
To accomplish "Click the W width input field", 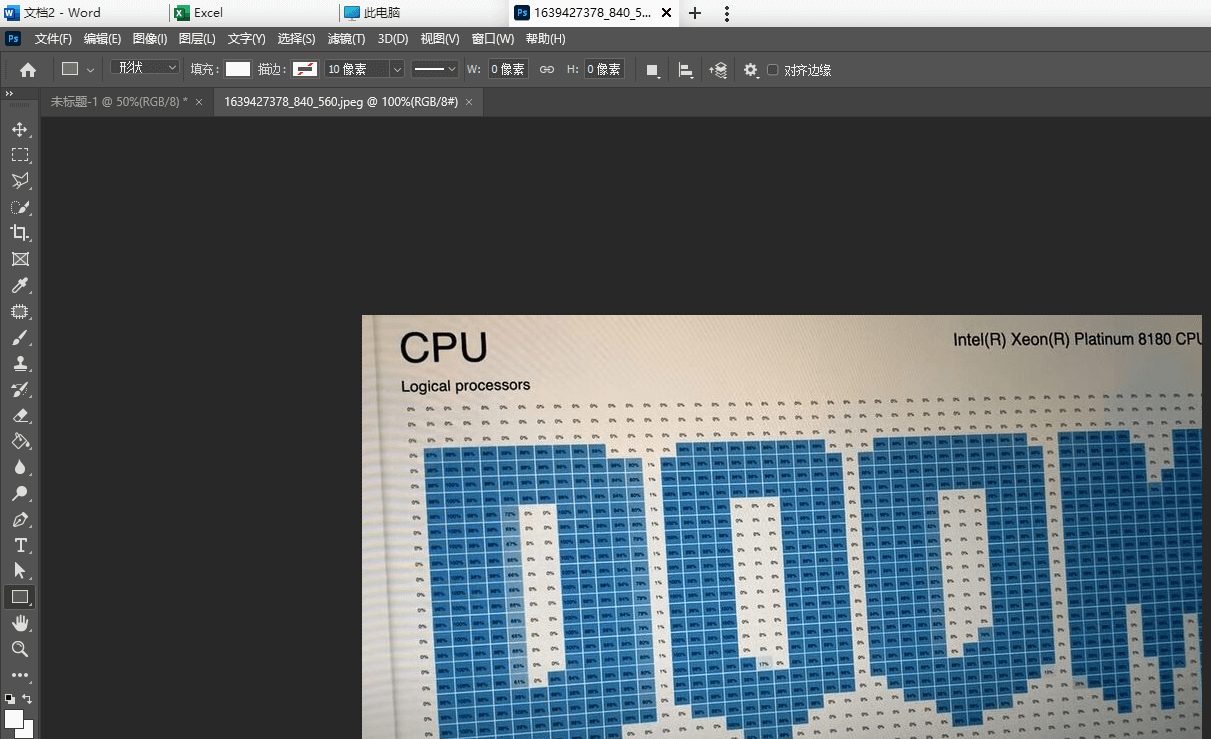I will (508, 70).
